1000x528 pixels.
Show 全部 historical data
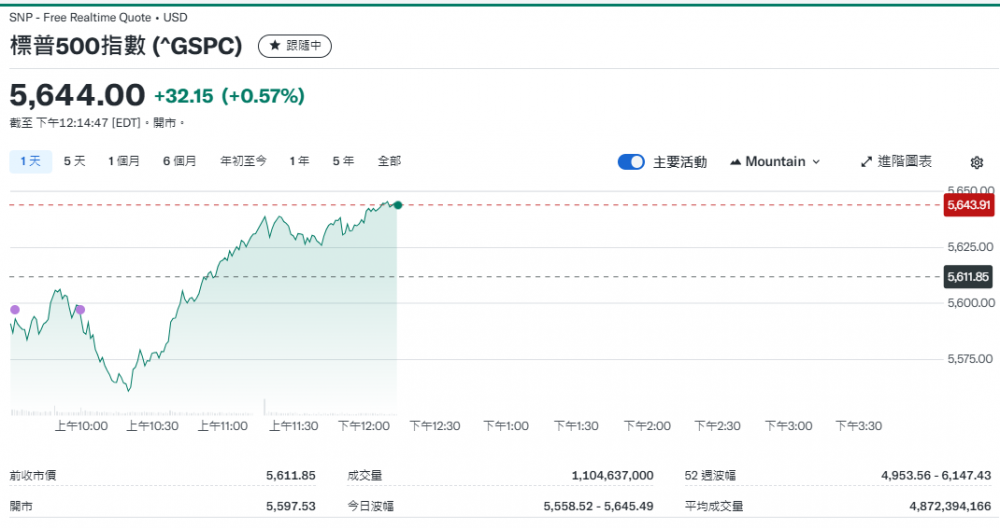[x=389, y=161]
